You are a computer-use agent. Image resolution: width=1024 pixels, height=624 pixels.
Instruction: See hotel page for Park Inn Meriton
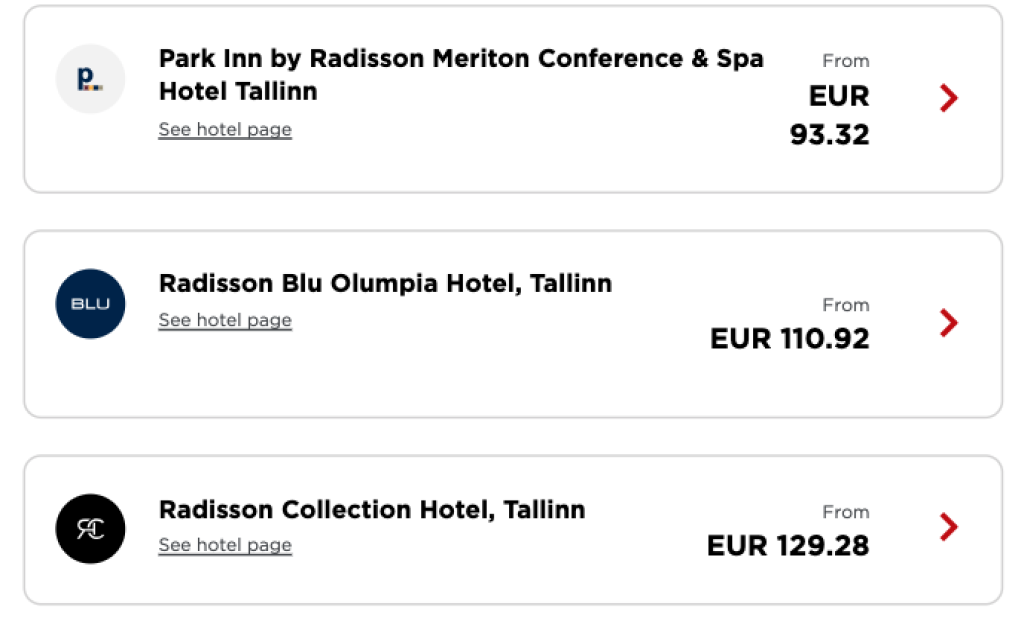[x=225, y=130]
